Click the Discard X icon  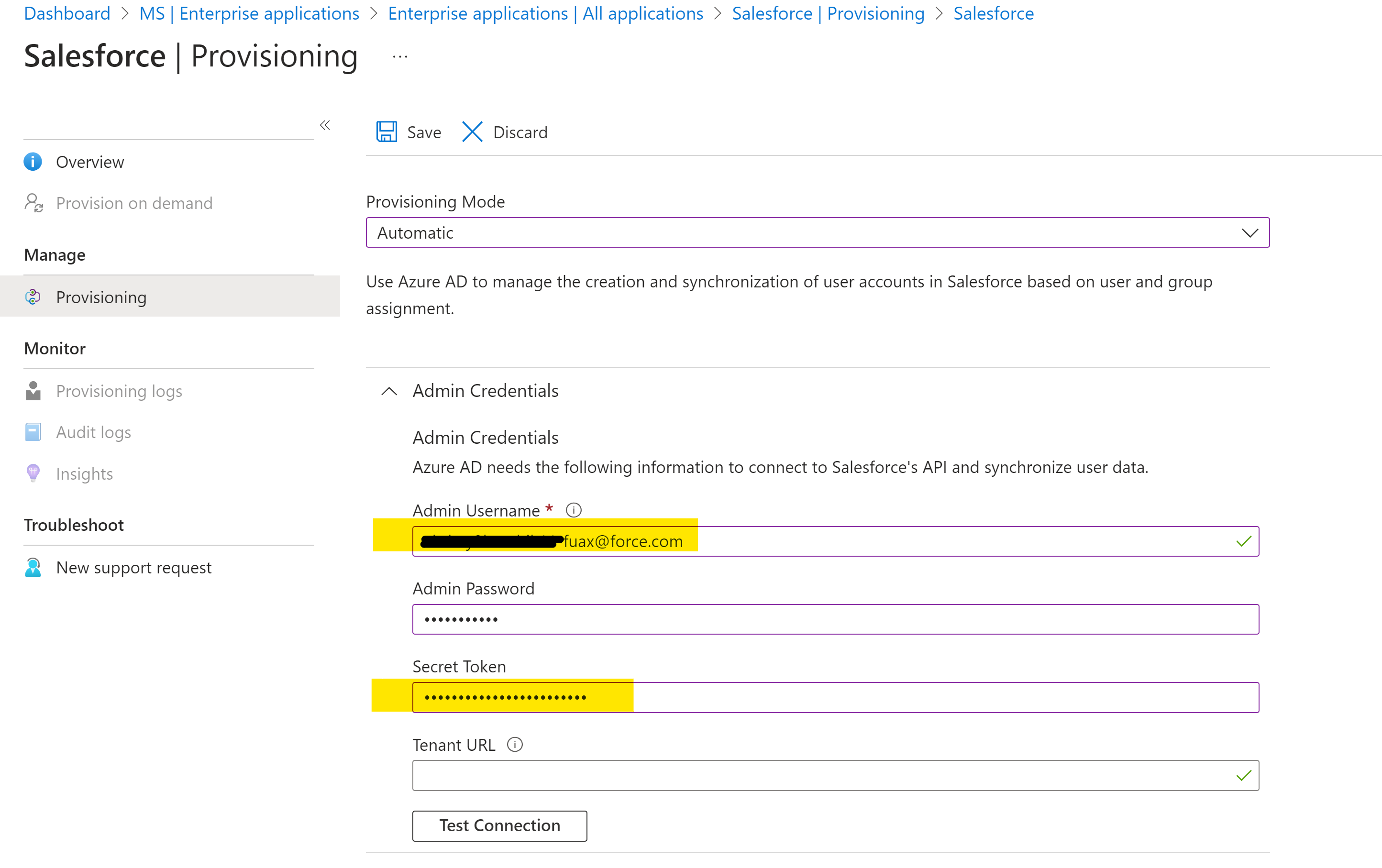pyautogui.click(x=472, y=132)
